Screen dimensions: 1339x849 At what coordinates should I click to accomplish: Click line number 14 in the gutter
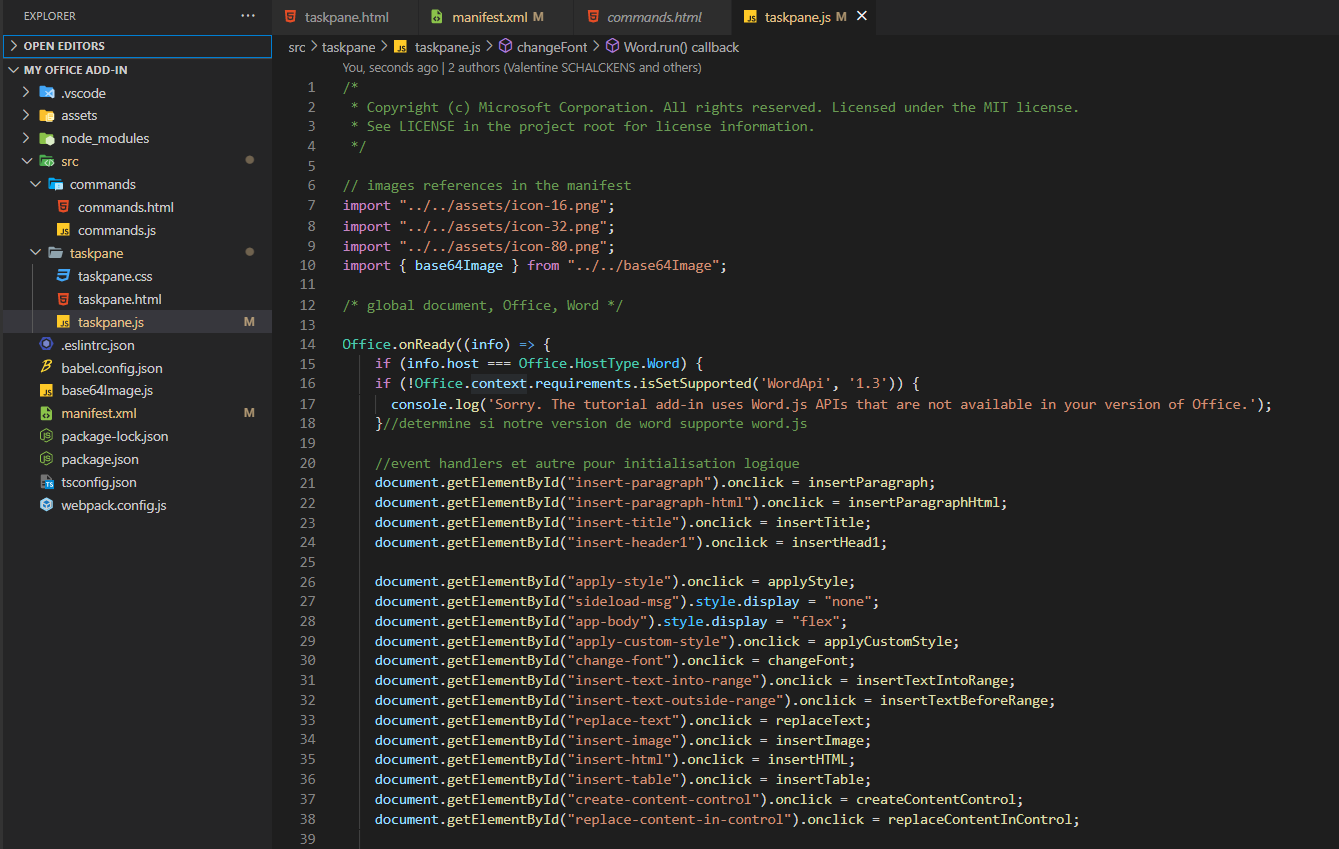307,344
